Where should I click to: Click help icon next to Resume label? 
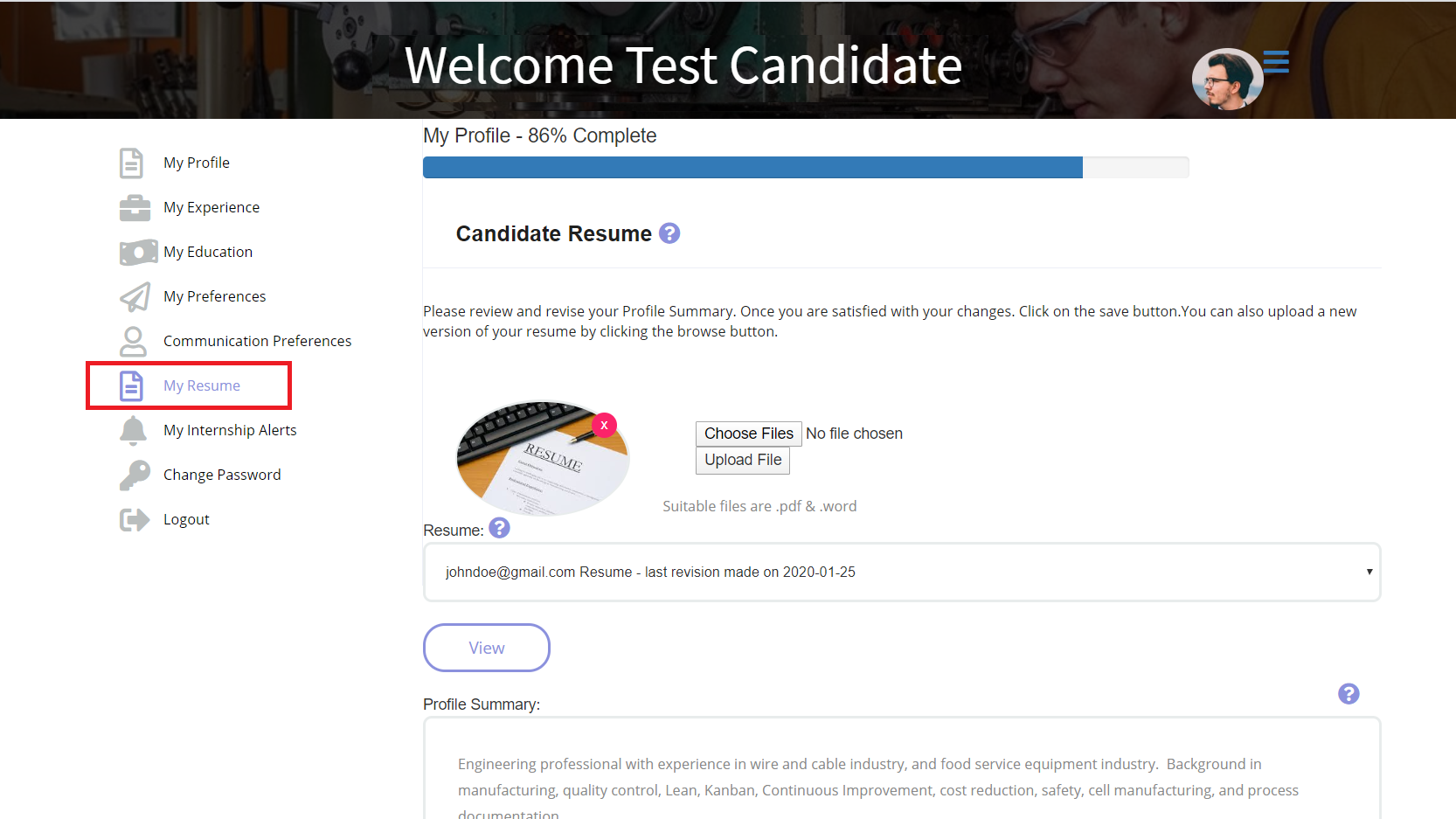pos(499,528)
